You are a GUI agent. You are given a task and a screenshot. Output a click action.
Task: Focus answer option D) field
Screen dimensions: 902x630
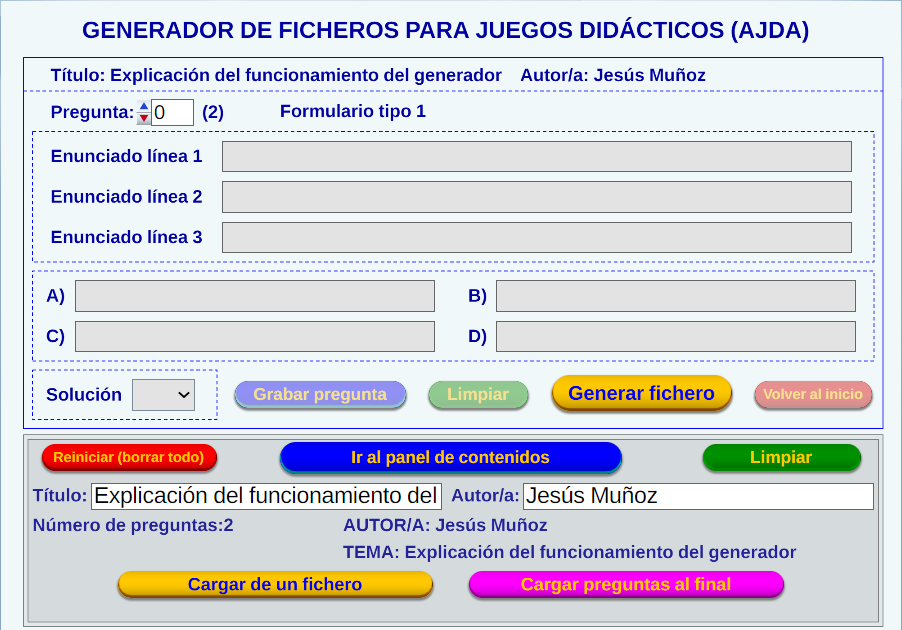[x=675, y=336]
